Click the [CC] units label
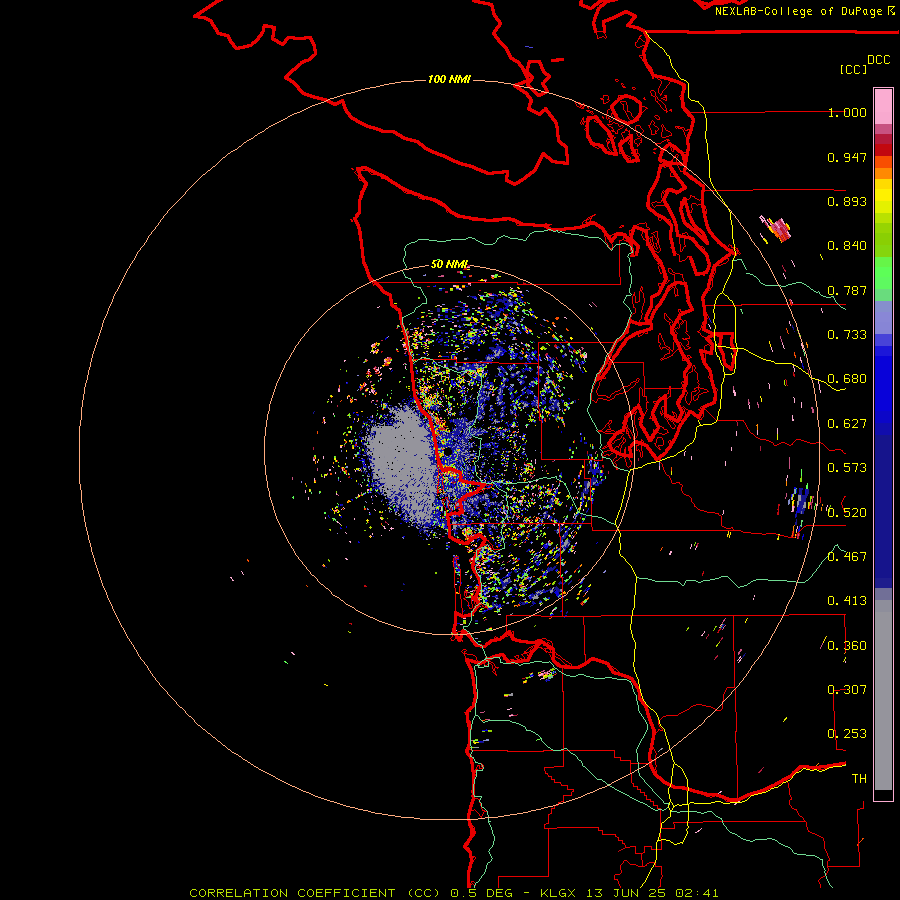This screenshot has width=900, height=900. click(854, 69)
